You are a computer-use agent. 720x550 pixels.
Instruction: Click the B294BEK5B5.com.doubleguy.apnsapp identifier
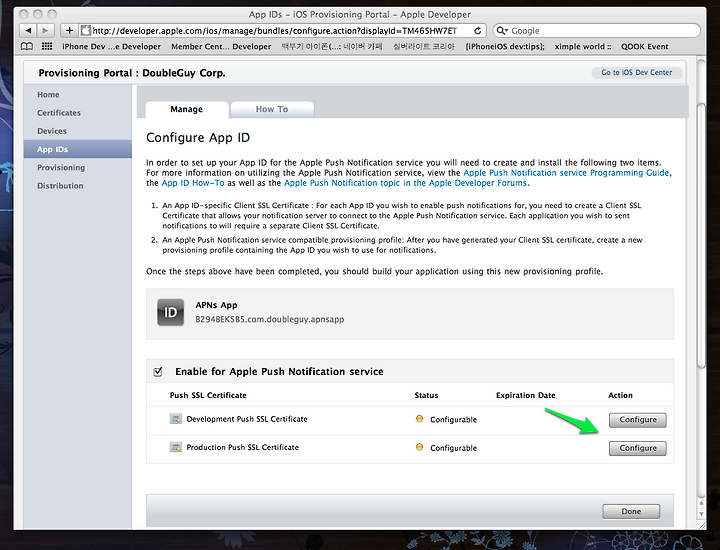coord(270,320)
